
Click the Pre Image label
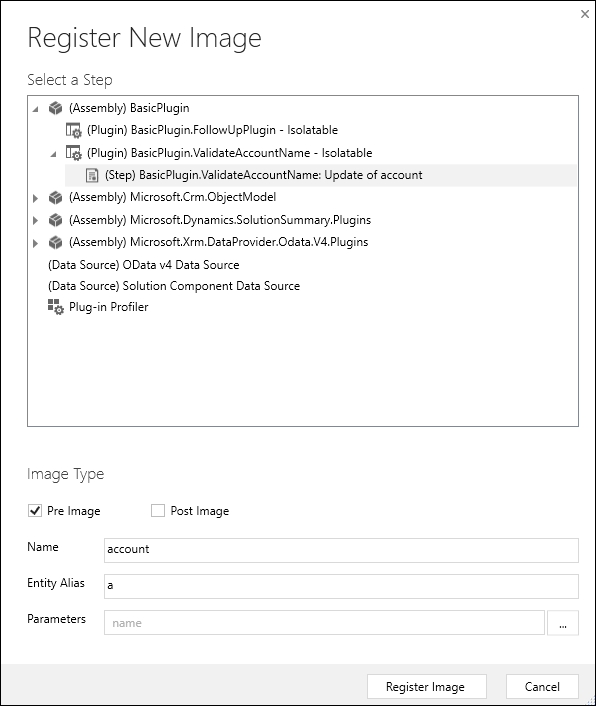[x=74, y=511]
